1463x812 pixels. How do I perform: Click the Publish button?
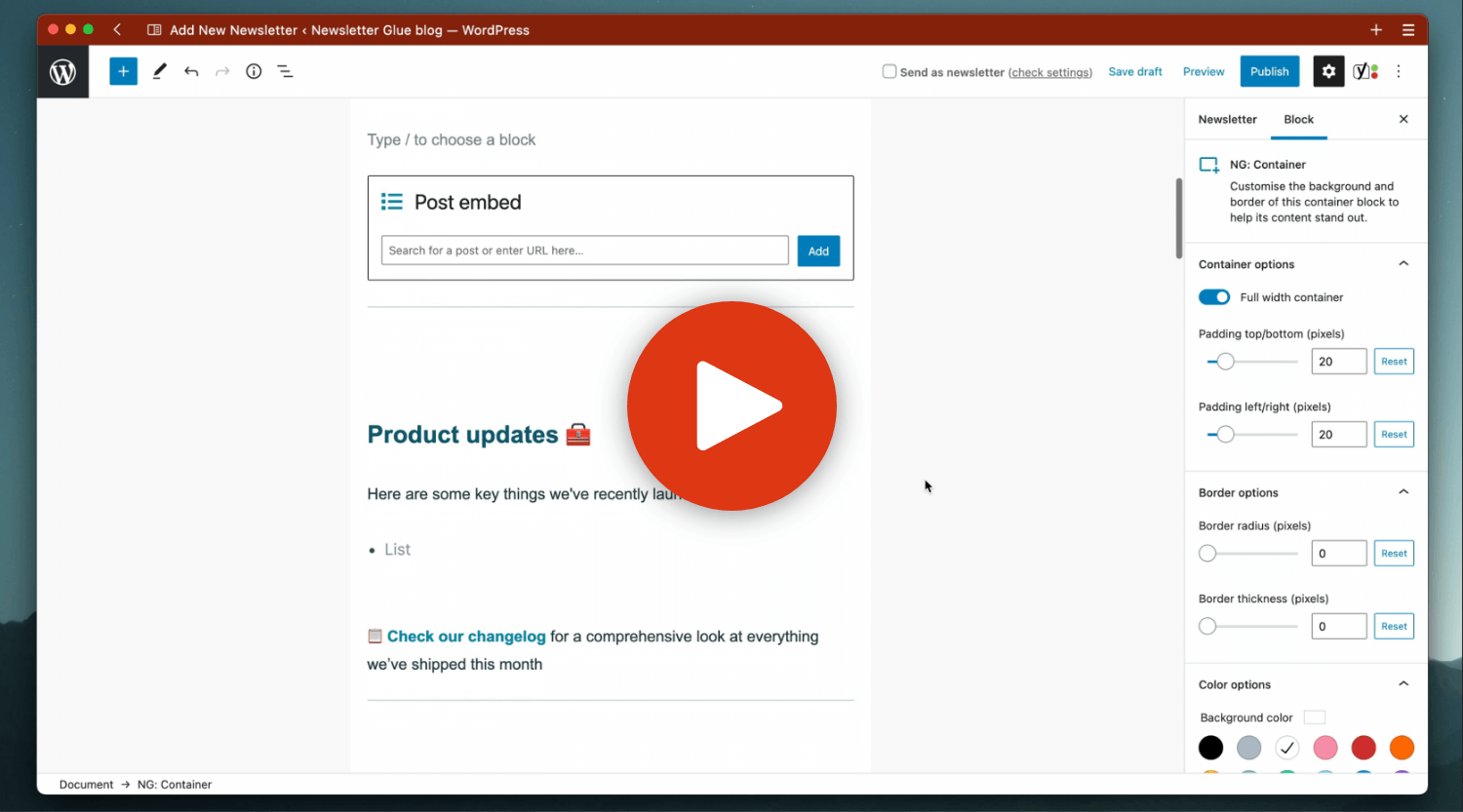click(x=1269, y=71)
